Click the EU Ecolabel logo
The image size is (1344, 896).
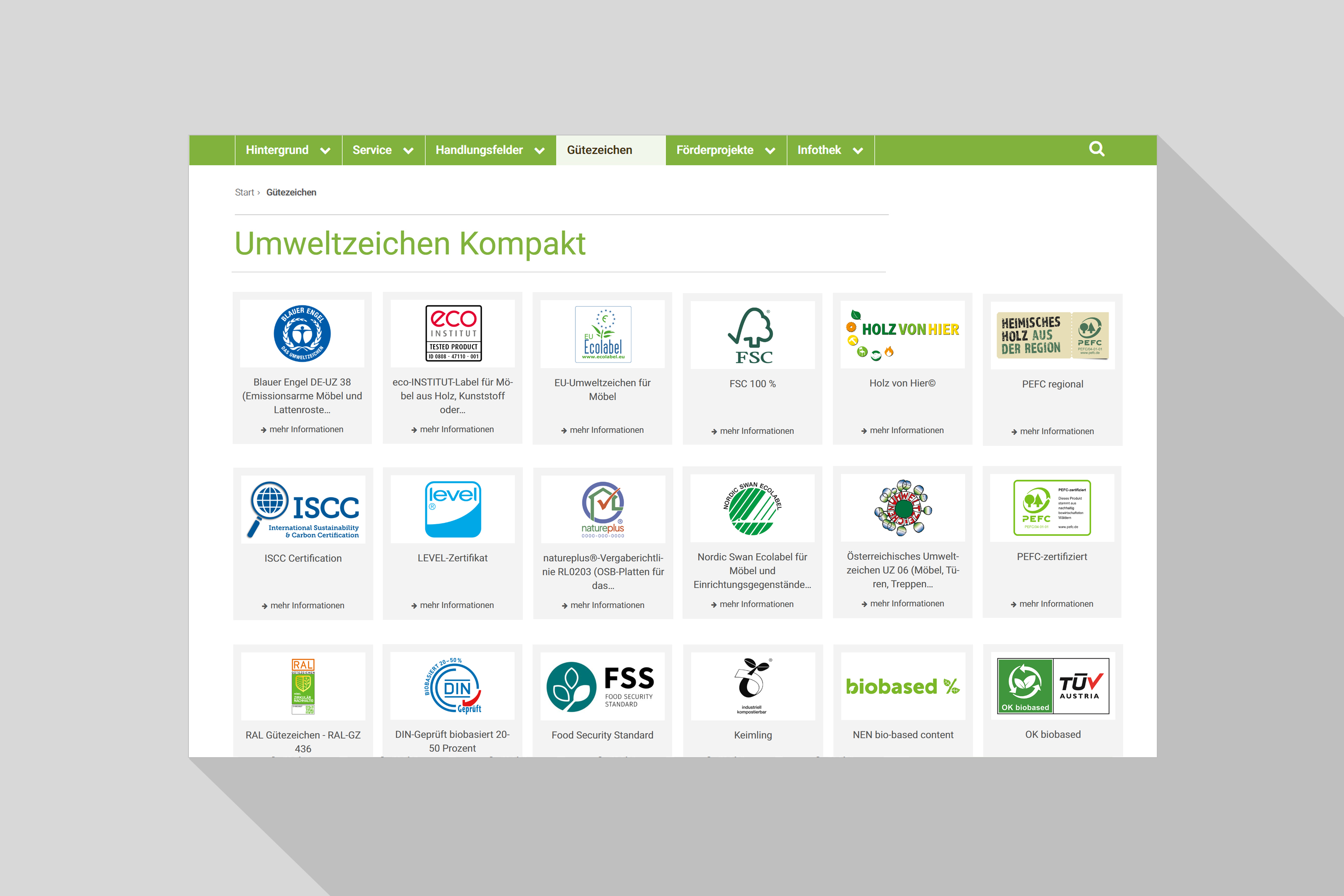pyautogui.click(x=602, y=334)
